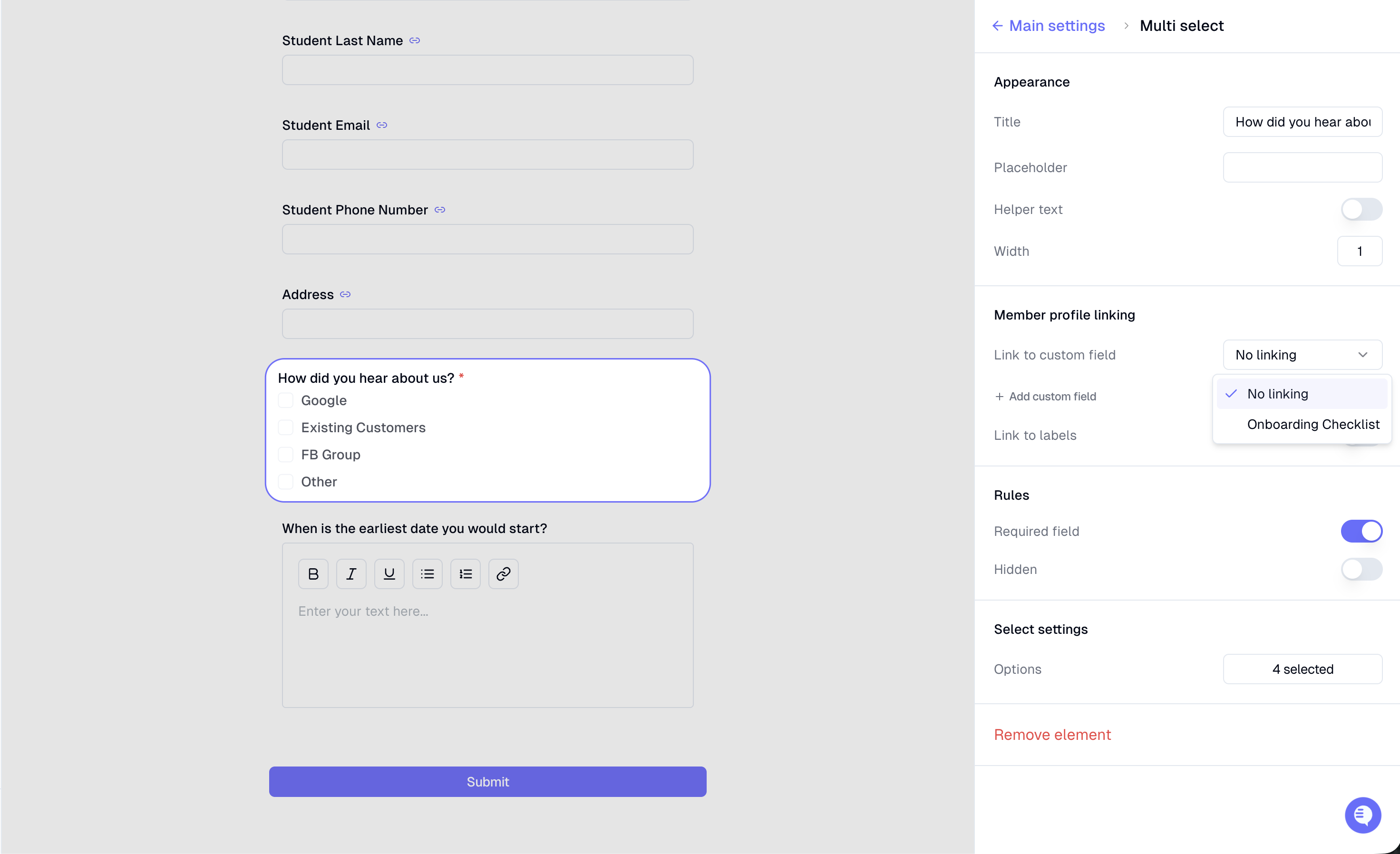The height and width of the screenshot is (854, 1400).
Task: Check the Google option
Action: pyautogui.click(x=286, y=400)
